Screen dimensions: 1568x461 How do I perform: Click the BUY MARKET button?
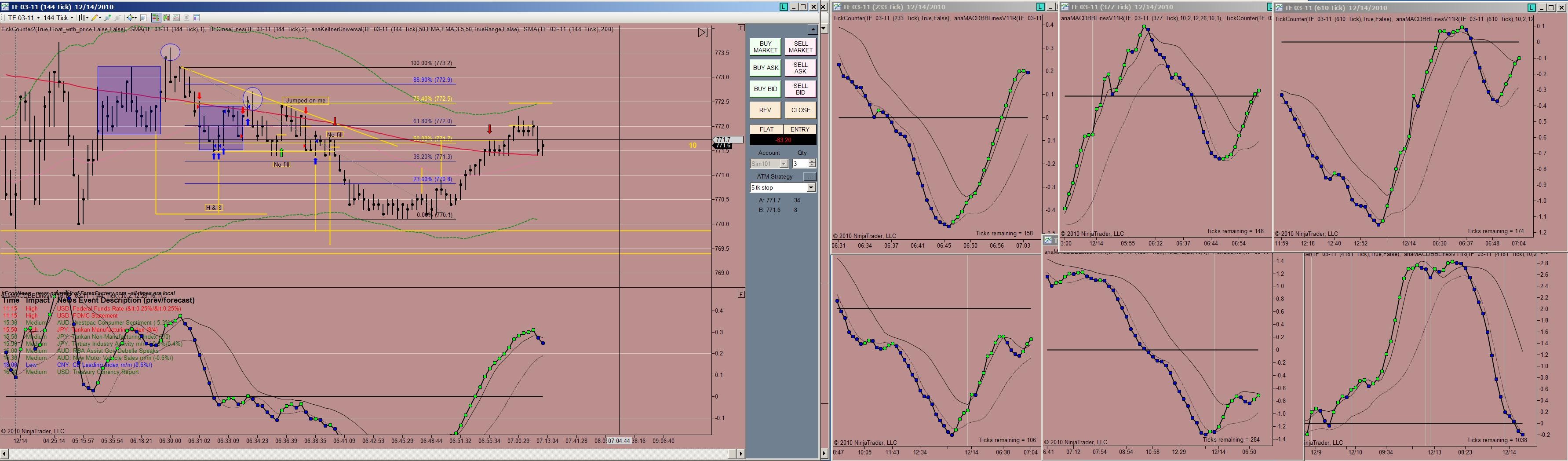765,47
